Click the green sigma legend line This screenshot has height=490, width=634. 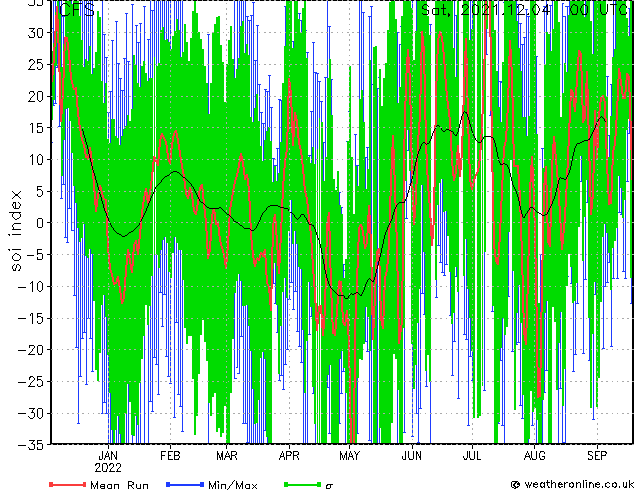click(x=303, y=484)
